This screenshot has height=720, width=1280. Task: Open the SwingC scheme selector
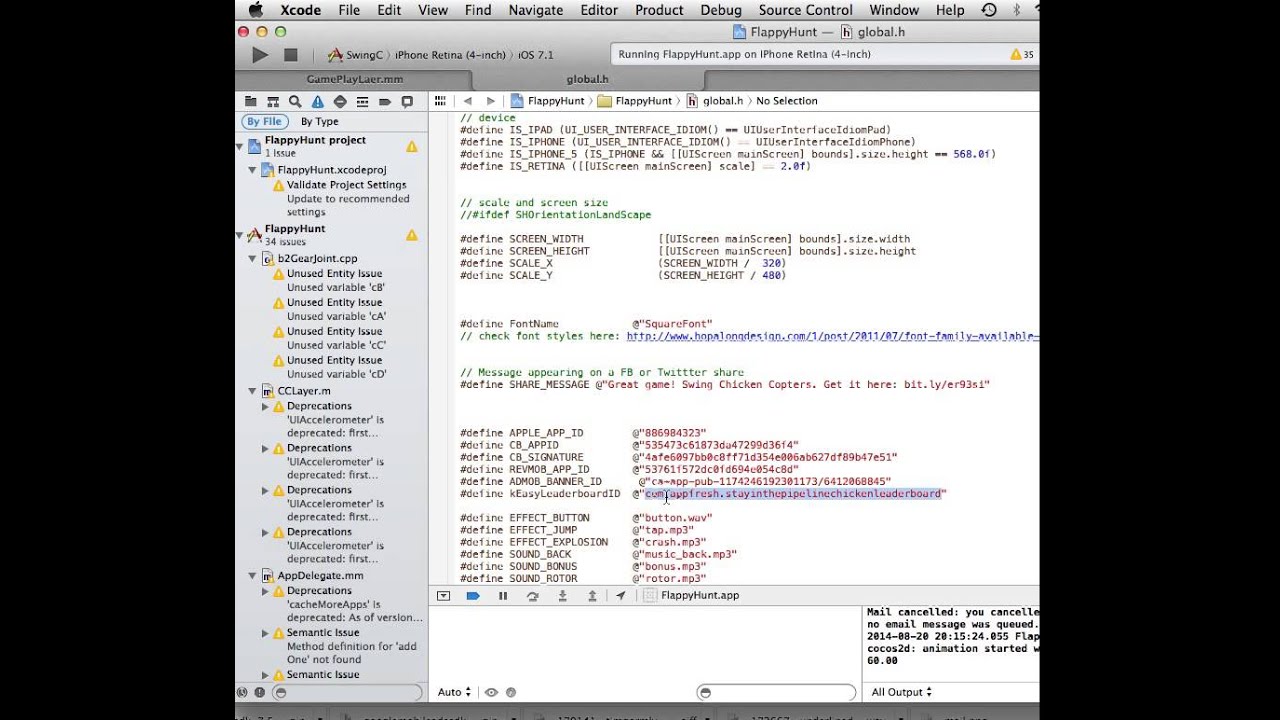[356, 55]
